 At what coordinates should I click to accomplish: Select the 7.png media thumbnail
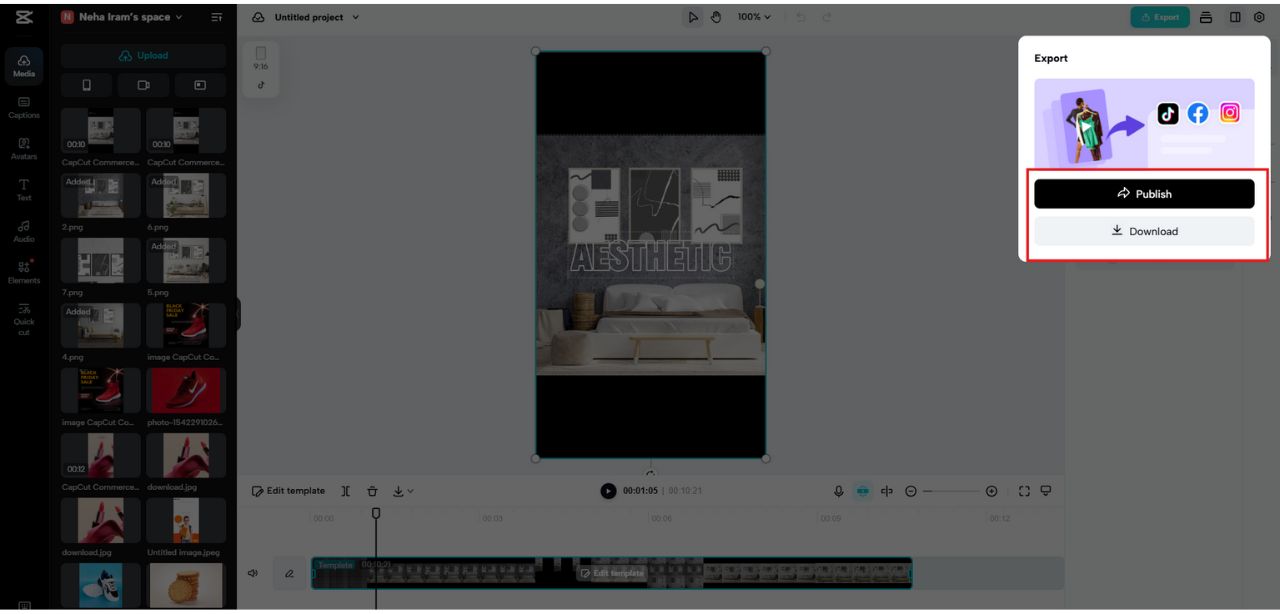pyautogui.click(x=100, y=261)
